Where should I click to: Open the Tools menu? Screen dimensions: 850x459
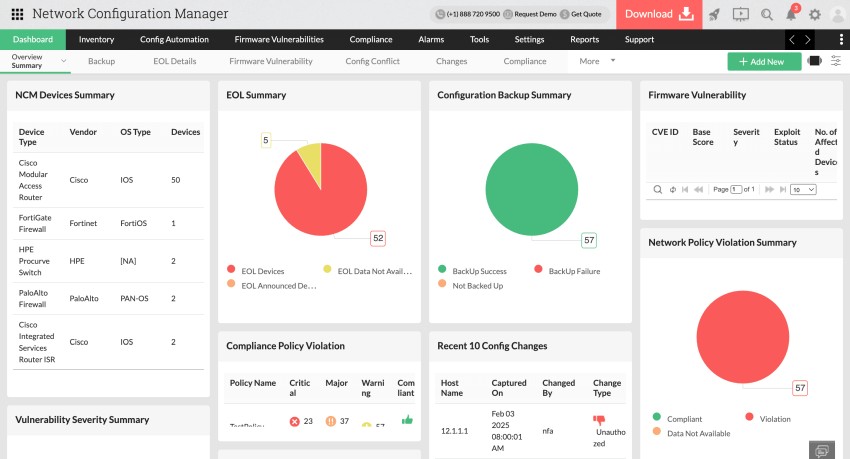click(x=479, y=39)
